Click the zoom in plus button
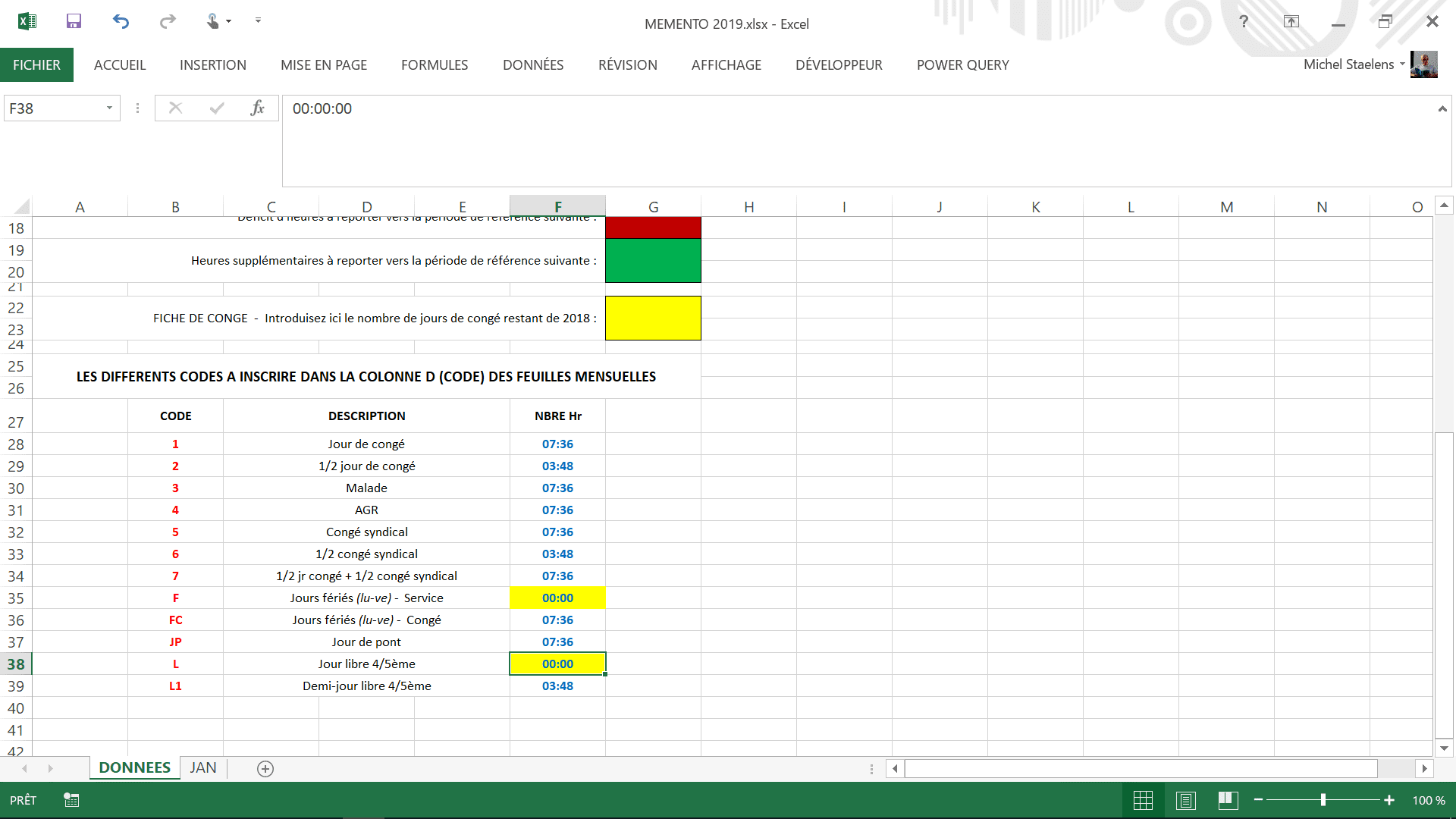The width and height of the screenshot is (1456, 819). point(1389,800)
